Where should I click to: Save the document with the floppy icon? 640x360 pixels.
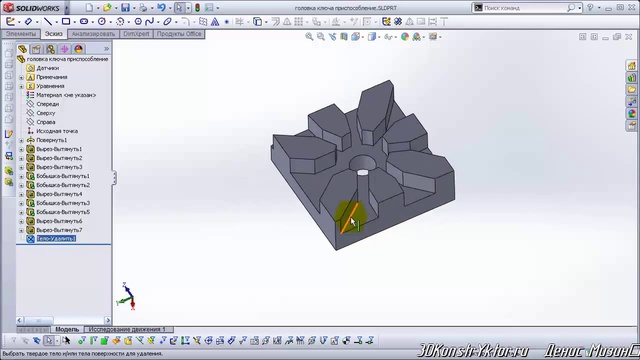(x=125, y=8)
